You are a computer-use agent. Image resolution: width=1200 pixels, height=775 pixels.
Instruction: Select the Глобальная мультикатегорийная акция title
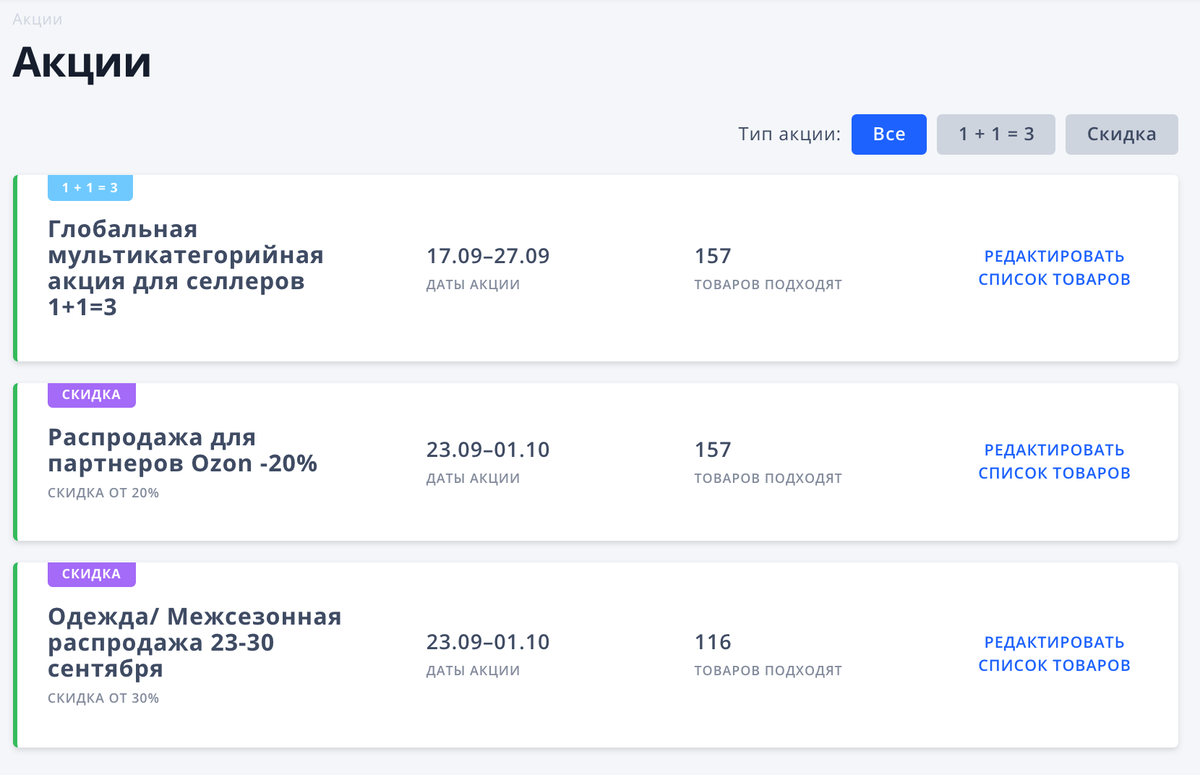click(x=185, y=268)
